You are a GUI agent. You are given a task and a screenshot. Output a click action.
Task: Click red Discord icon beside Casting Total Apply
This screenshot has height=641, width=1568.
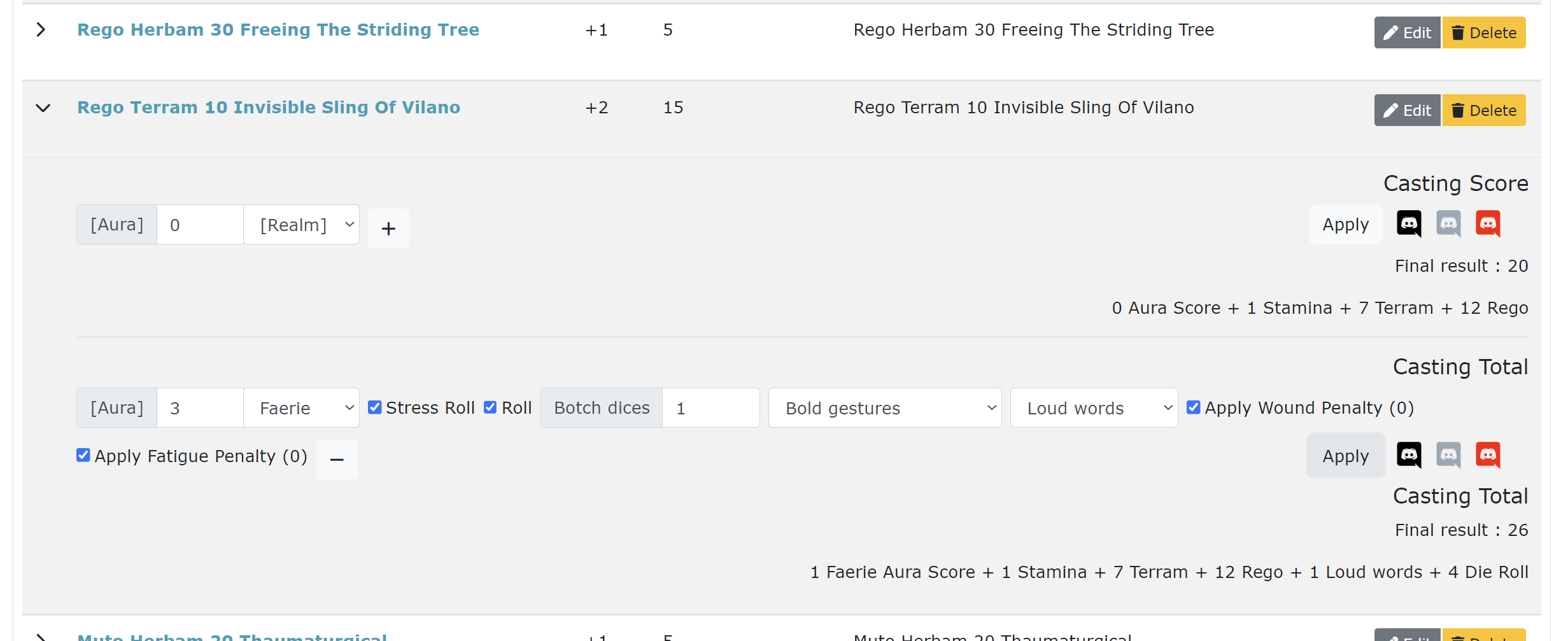1488,454
